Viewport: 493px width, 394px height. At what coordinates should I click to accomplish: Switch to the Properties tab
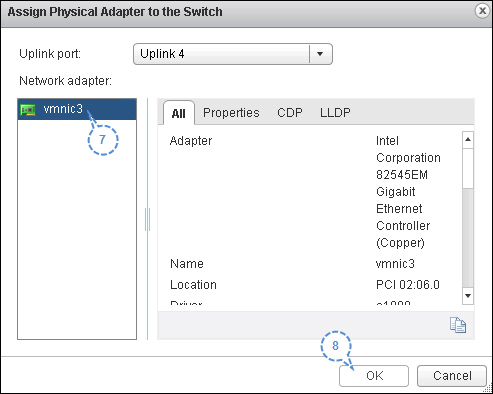[231, 113]
